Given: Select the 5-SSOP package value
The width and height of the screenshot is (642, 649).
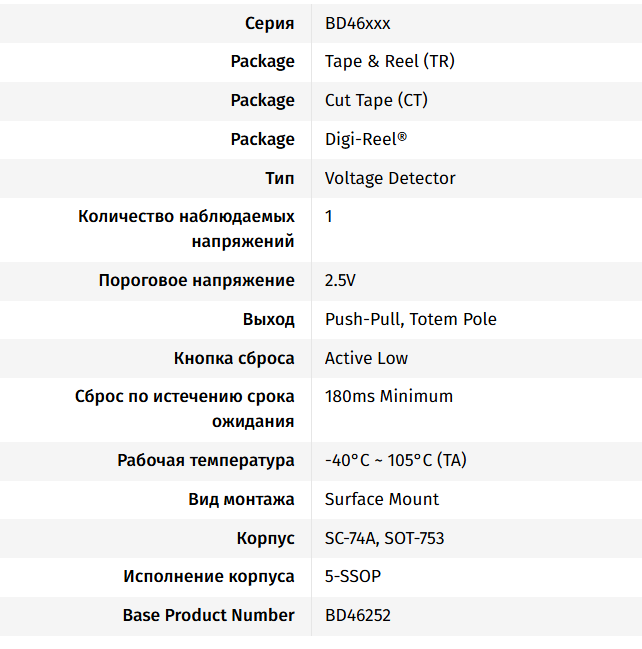Looking at the screenshot, I should tap(353, 576).
